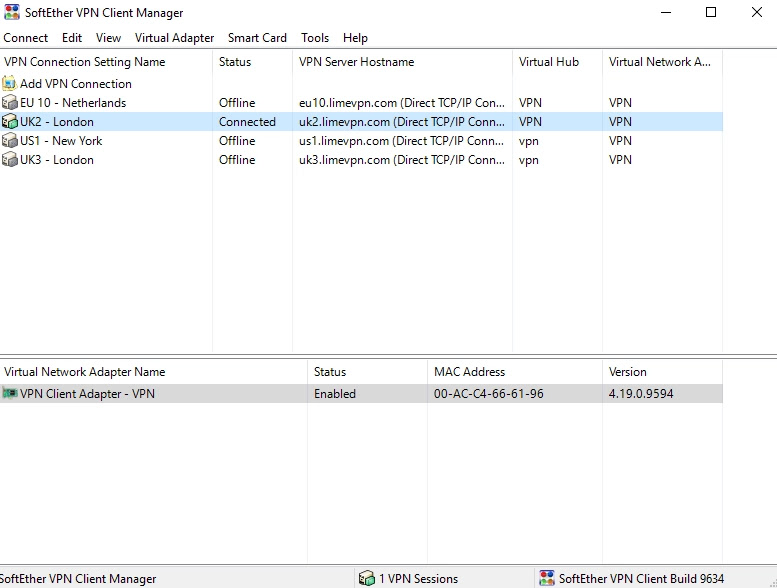This screenshot has height=588, width=777.
Task: Select the uk2.limevpn.com hostname cell
Action: click(x=401, y=122)
